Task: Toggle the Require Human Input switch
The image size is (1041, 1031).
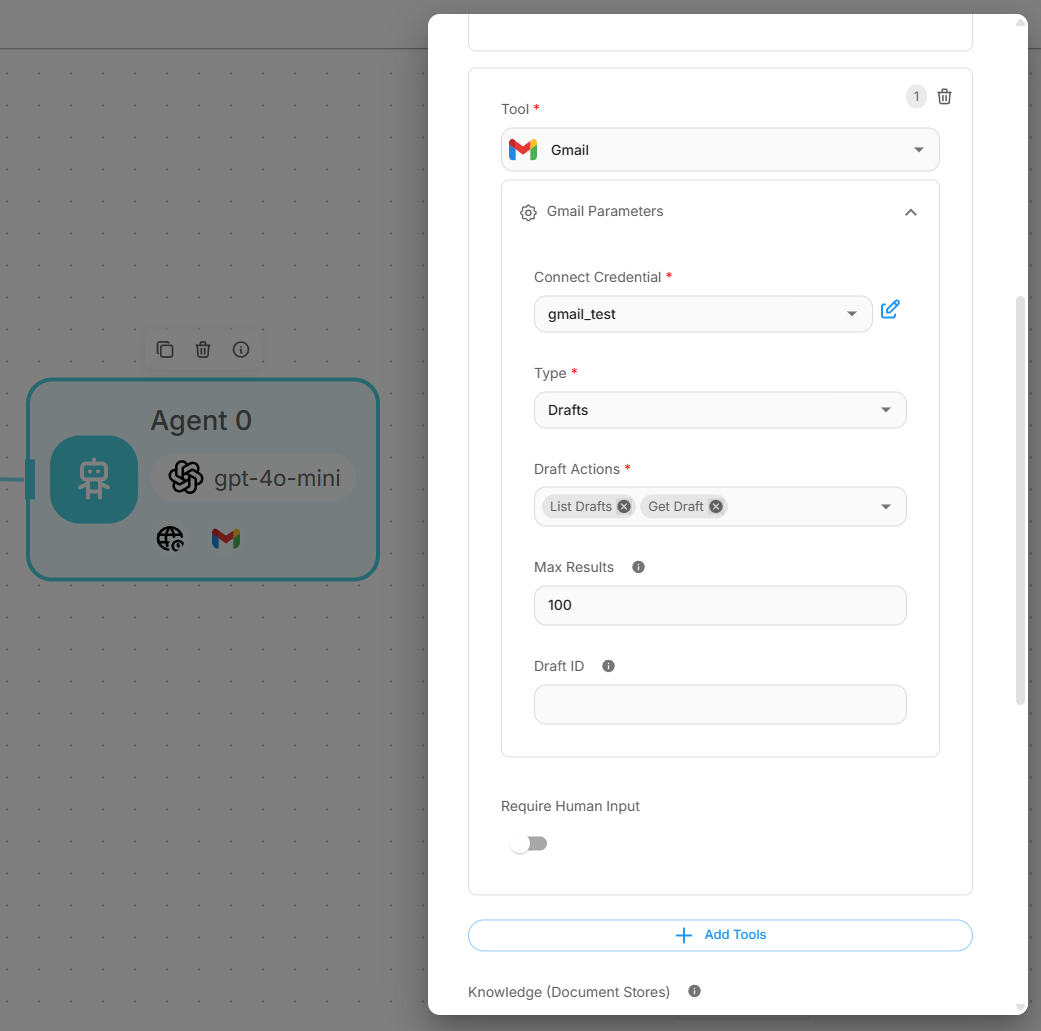Action: (x=528, y=844)
